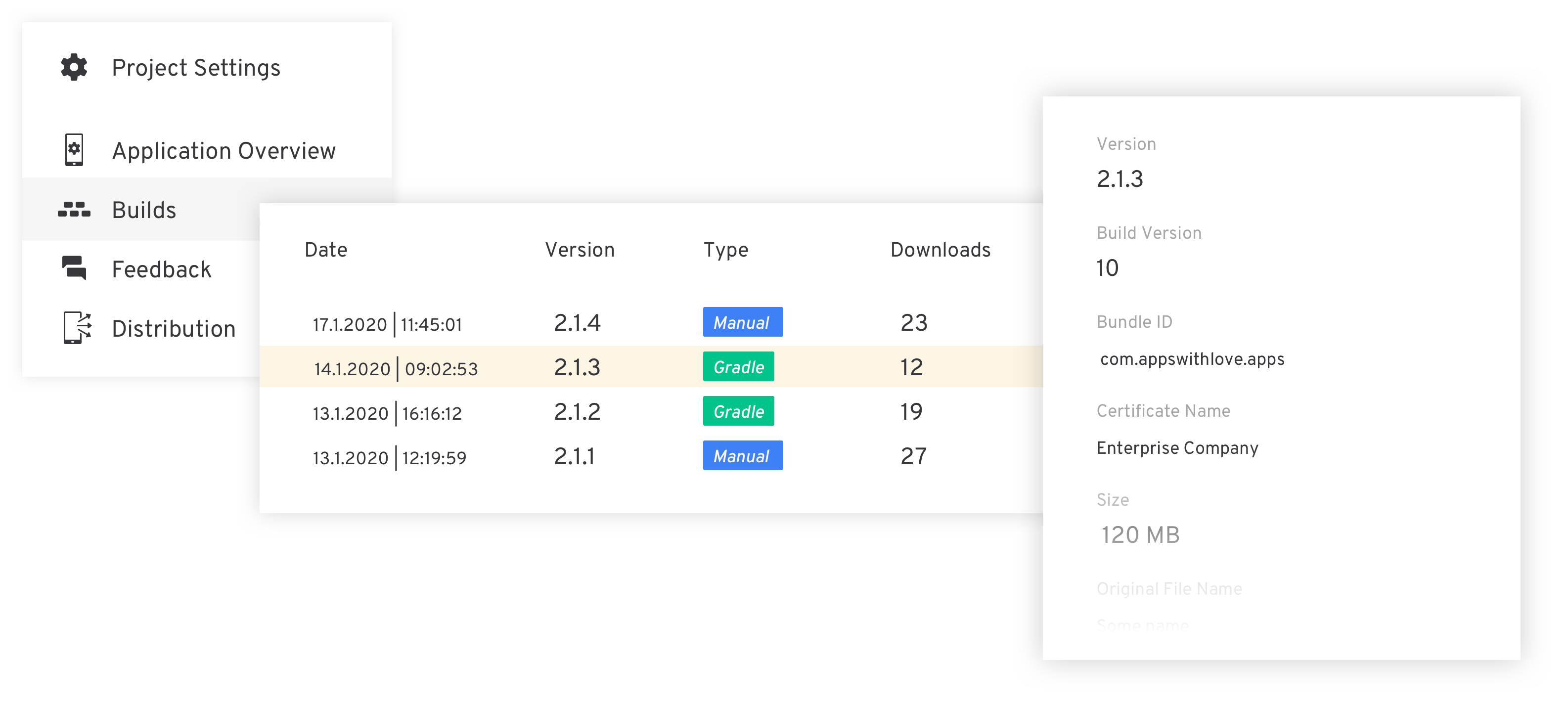Viewport: 1568px width, 703px height.
Task: Click the Distribution phone-share icon
Action: coord(77,327)
